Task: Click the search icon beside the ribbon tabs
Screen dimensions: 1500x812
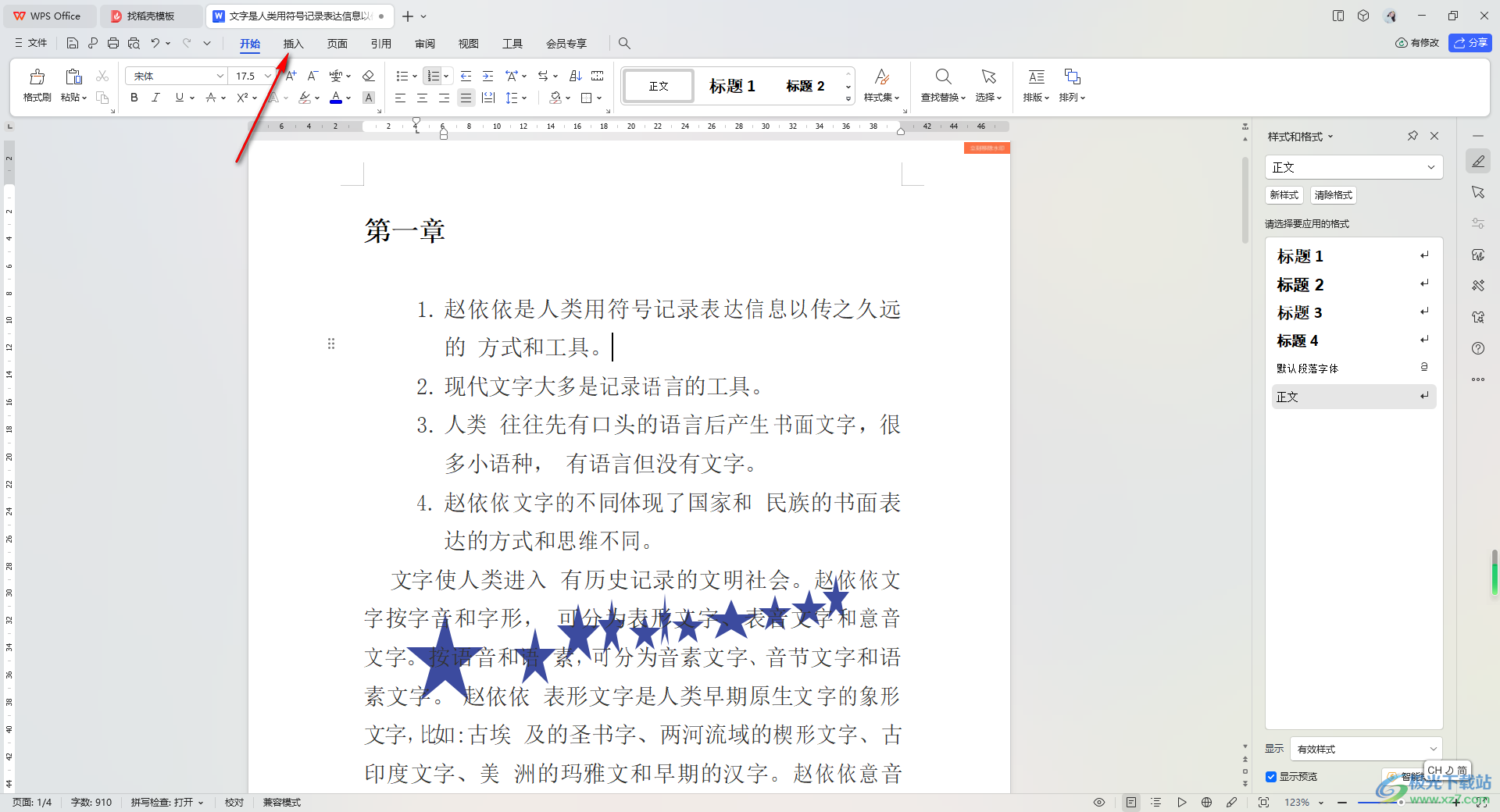Action: coord(624,43)
